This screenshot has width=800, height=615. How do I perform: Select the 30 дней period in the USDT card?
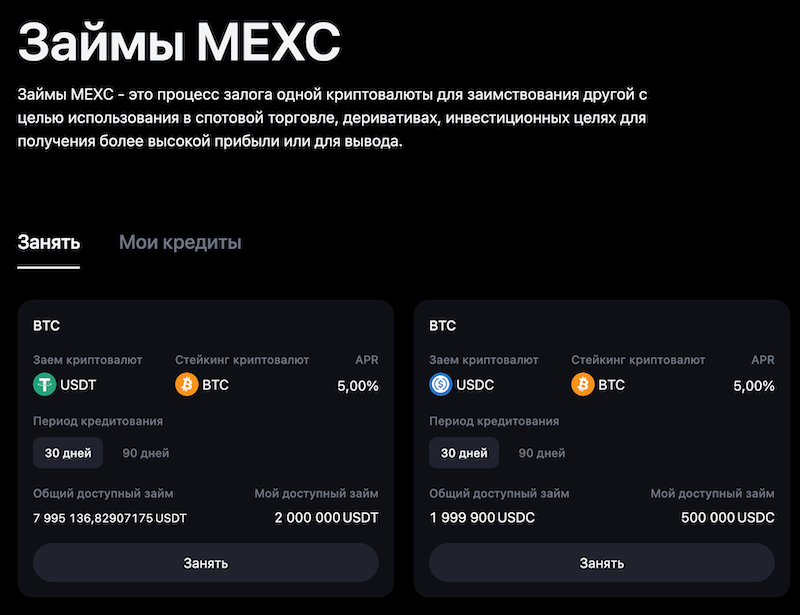[x=66, y=452]
